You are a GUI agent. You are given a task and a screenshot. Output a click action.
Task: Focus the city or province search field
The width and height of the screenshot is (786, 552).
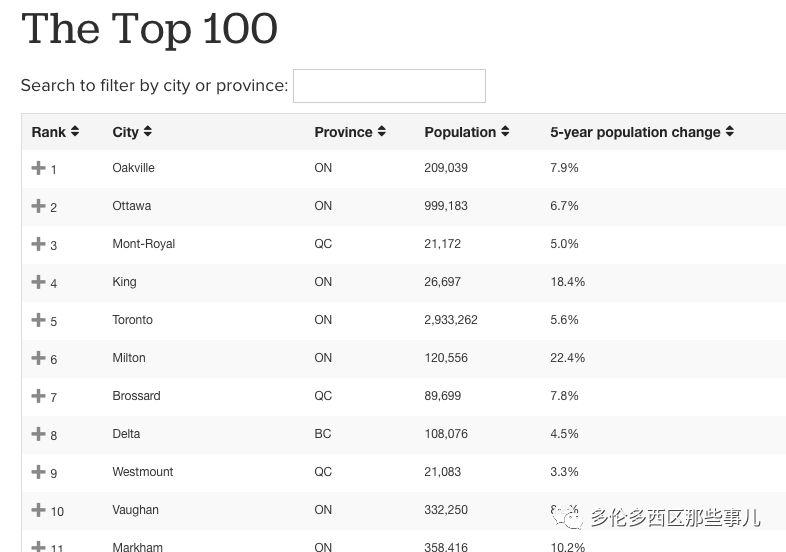pyautogui.click(x=389, y=86)
